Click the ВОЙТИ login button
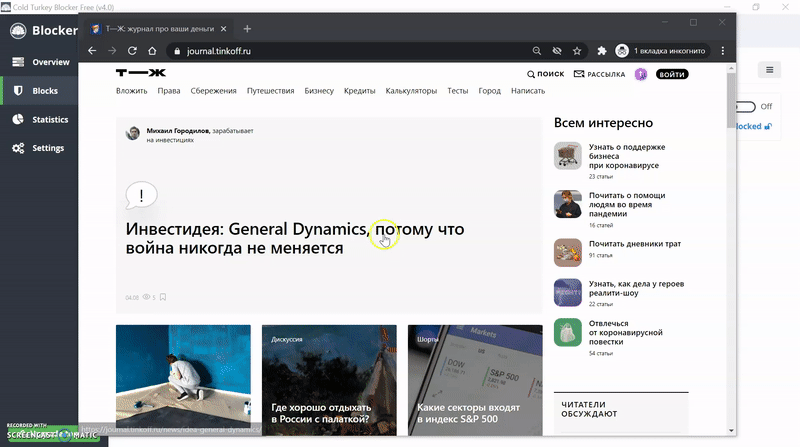 pos(672,74)
